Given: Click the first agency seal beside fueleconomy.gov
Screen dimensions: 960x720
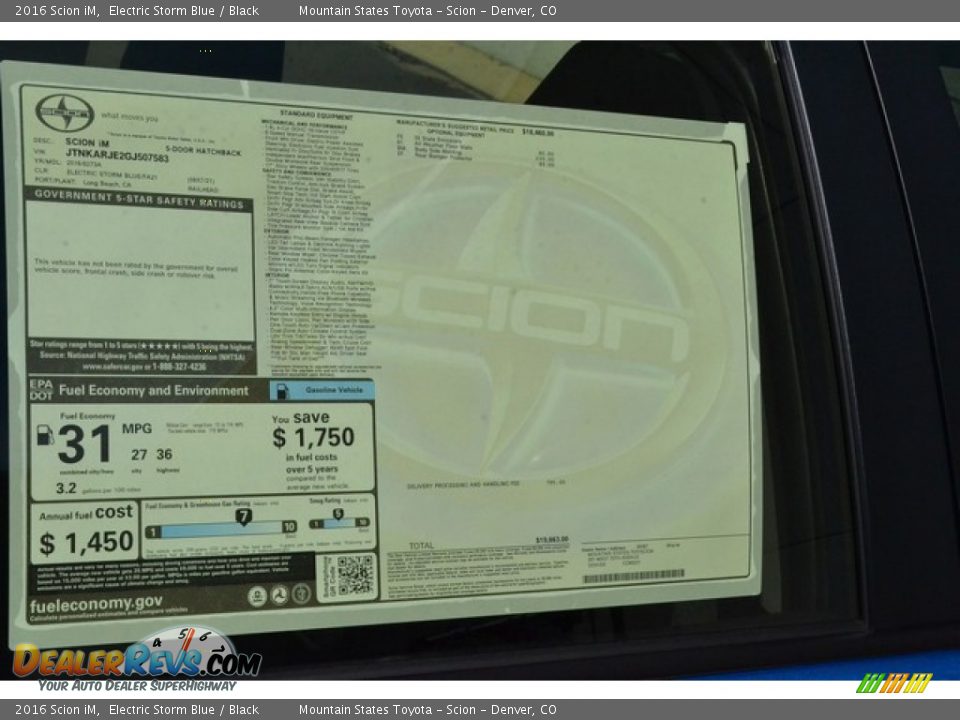Looking at the screenshot, I should [x=257, y=596].
